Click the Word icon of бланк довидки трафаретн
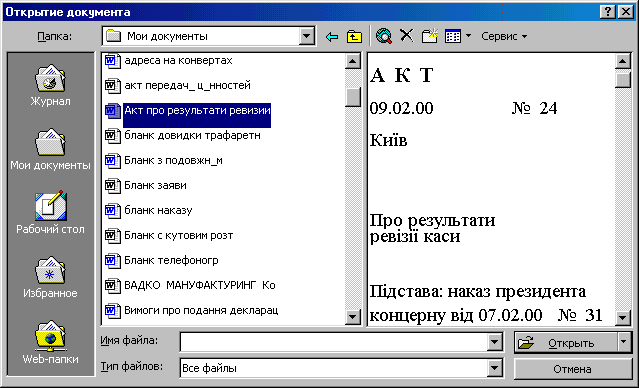 click(113, 135)
